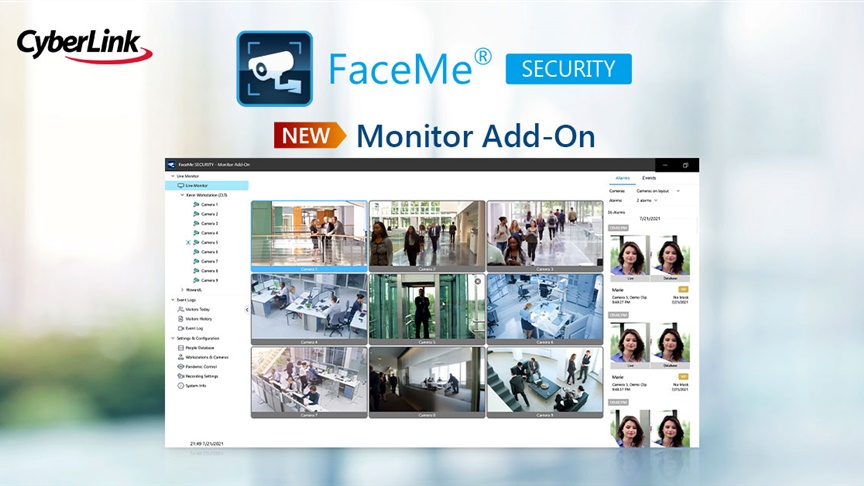Switch to the Alarms tab
The height and width of the screenshot is (486, 864).
pyautogui.click(x=622, y=178)
